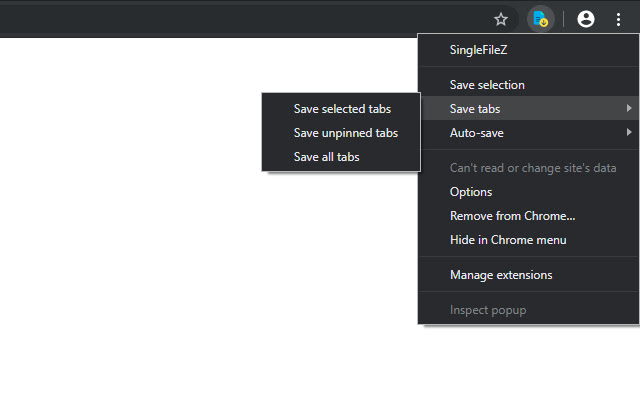The width and height of the screenshot is (640, 400).
Task: Click the Auto-save menu item
Action: 477,132
